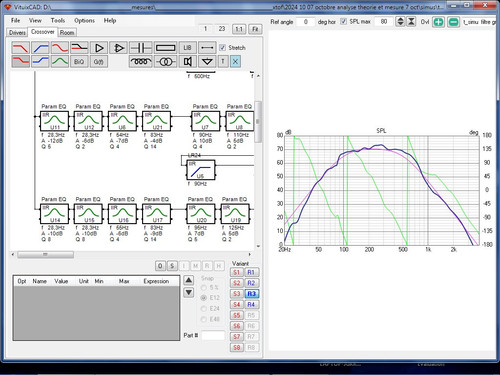This screenshot has width=500, height=375.
Task: Select variant R1
Action: click(251, 272)
